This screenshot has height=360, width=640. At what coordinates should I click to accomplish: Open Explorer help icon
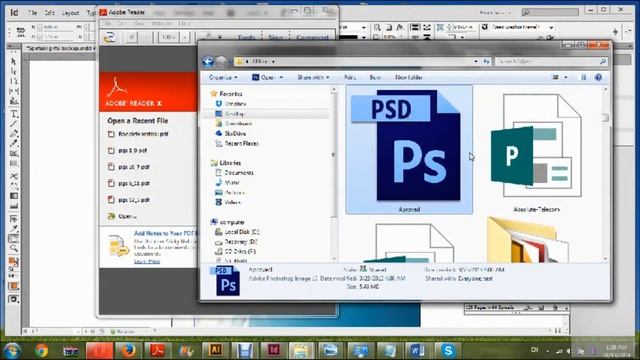pyautogui.click(x=598, y=77)
